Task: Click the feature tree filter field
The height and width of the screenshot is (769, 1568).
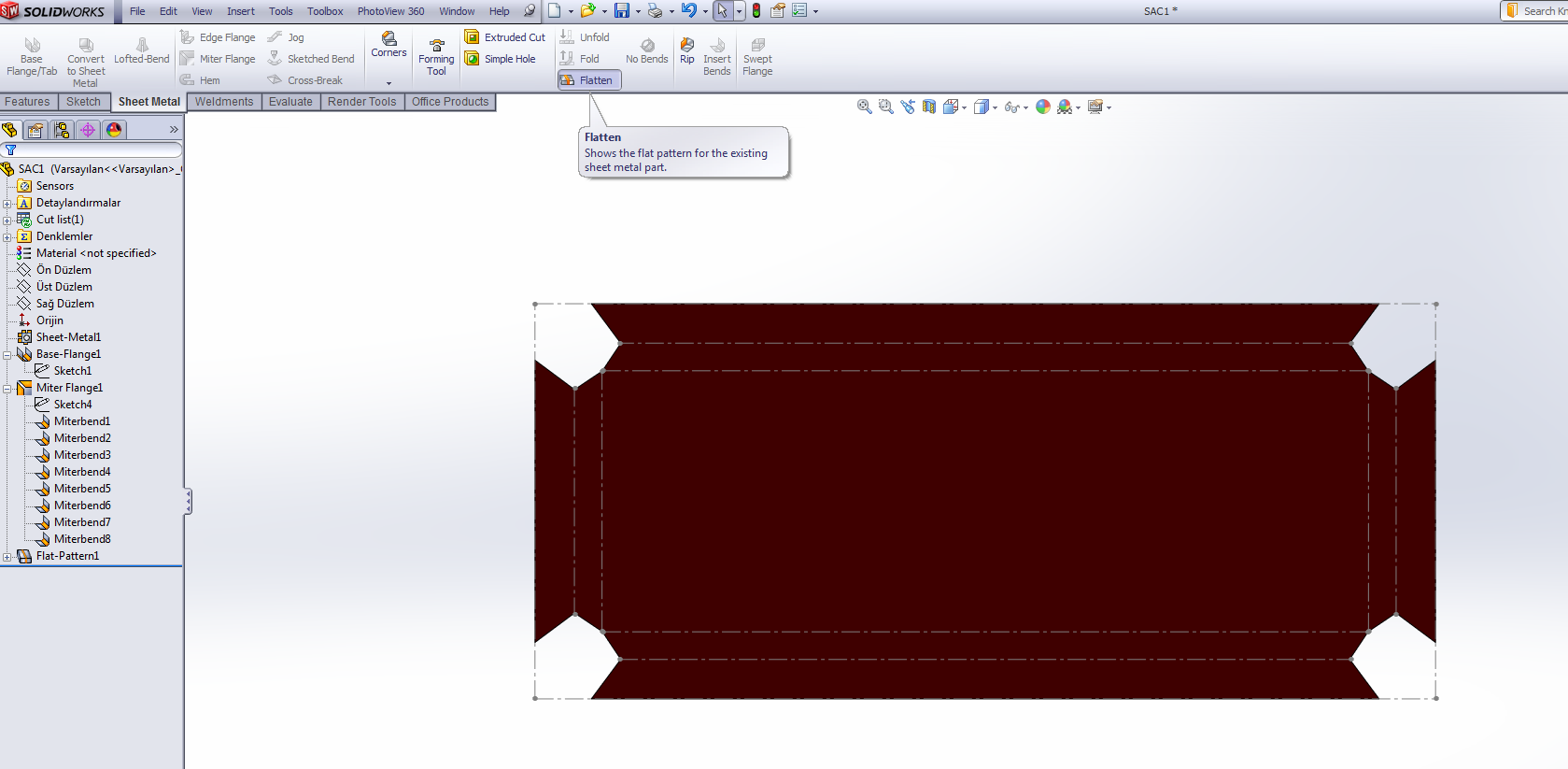Action: (92, 150)
